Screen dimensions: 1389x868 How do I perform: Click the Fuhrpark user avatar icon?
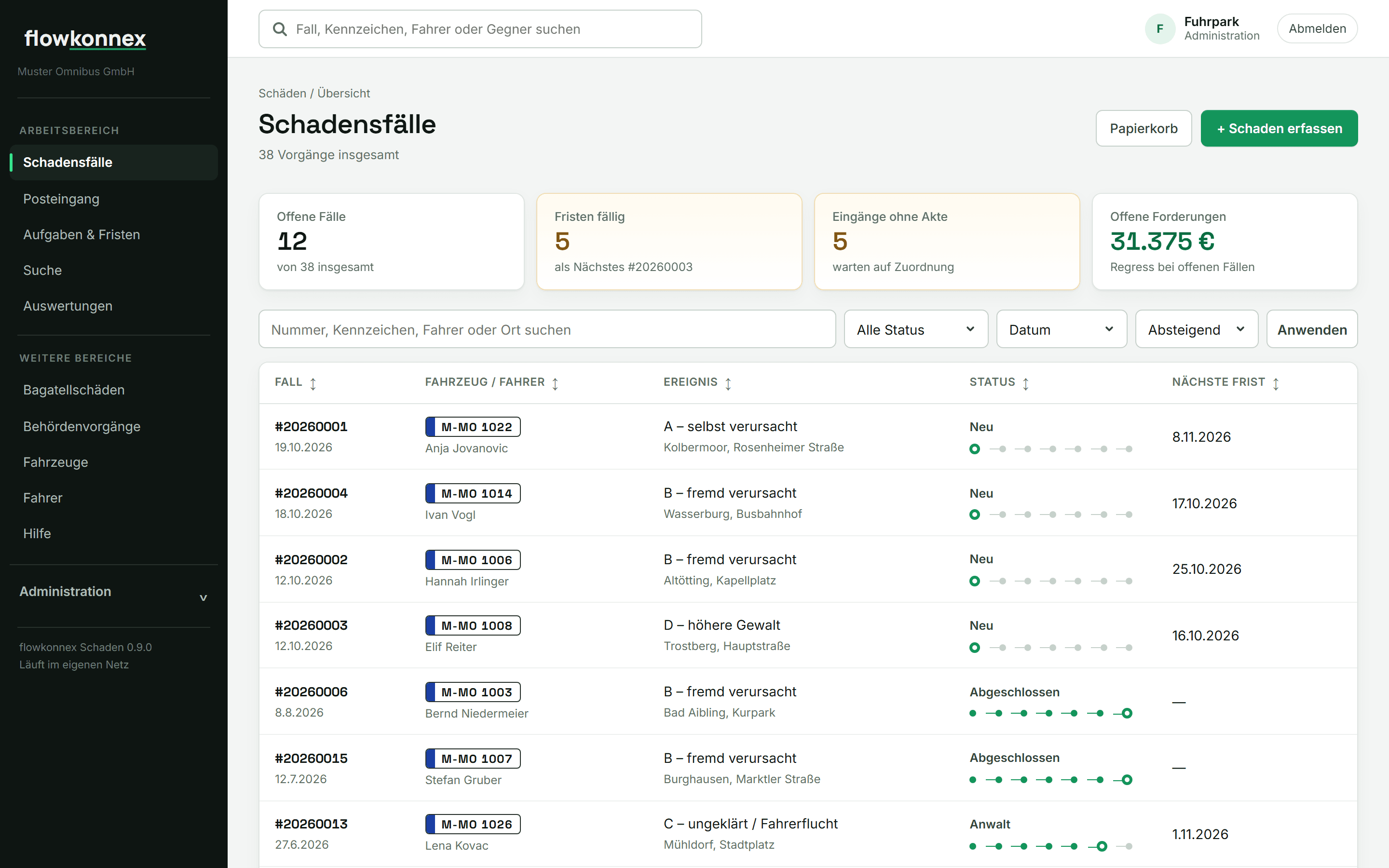pyautogui.click(x=1160, y=29)
